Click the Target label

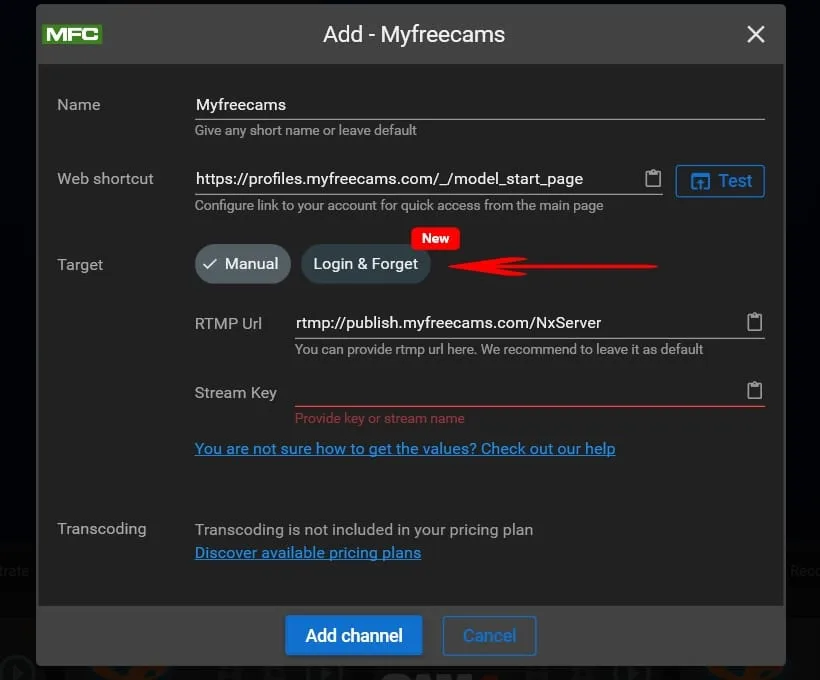pyautogui.click(x=80, y=265)
